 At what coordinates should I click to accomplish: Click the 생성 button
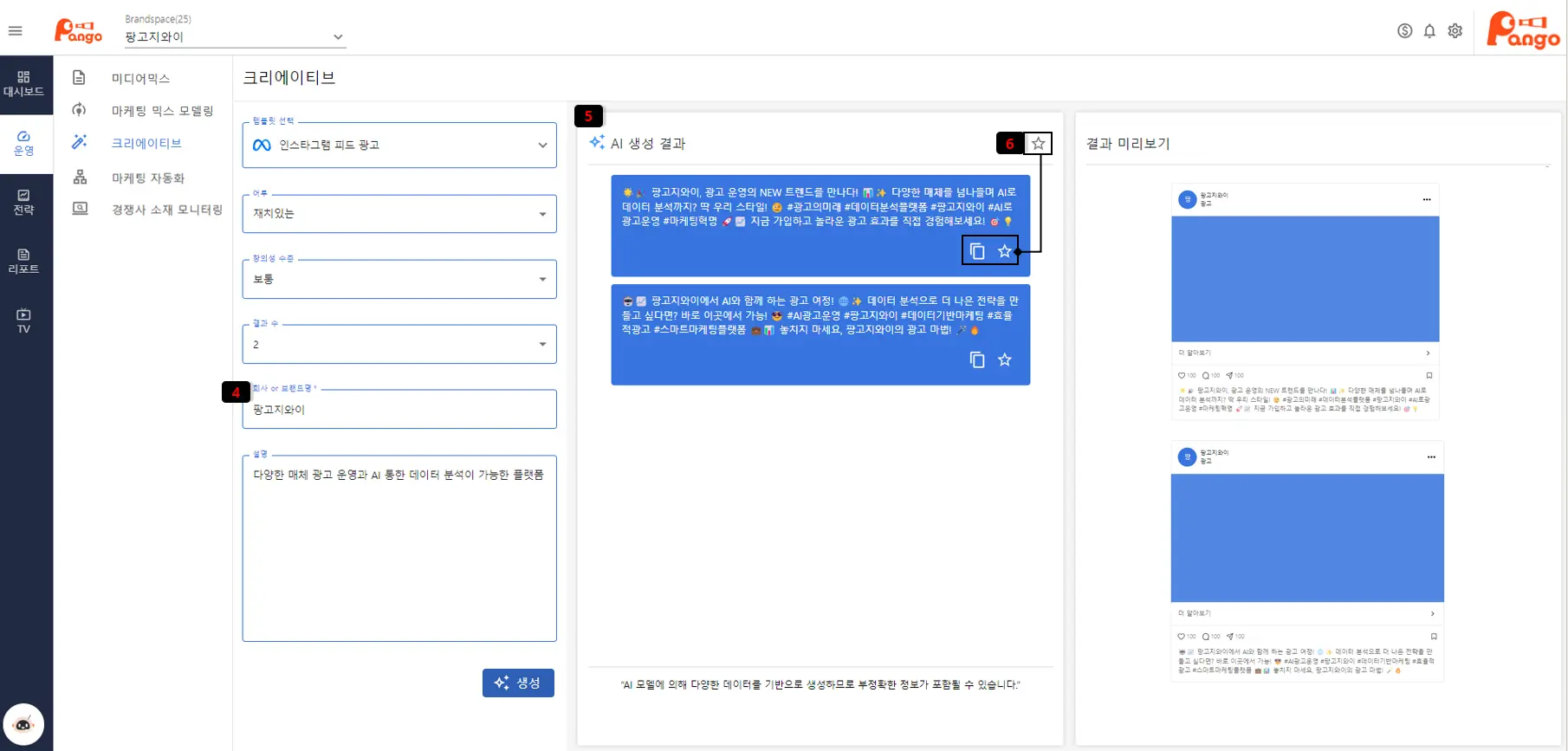(x=518, y=683)
